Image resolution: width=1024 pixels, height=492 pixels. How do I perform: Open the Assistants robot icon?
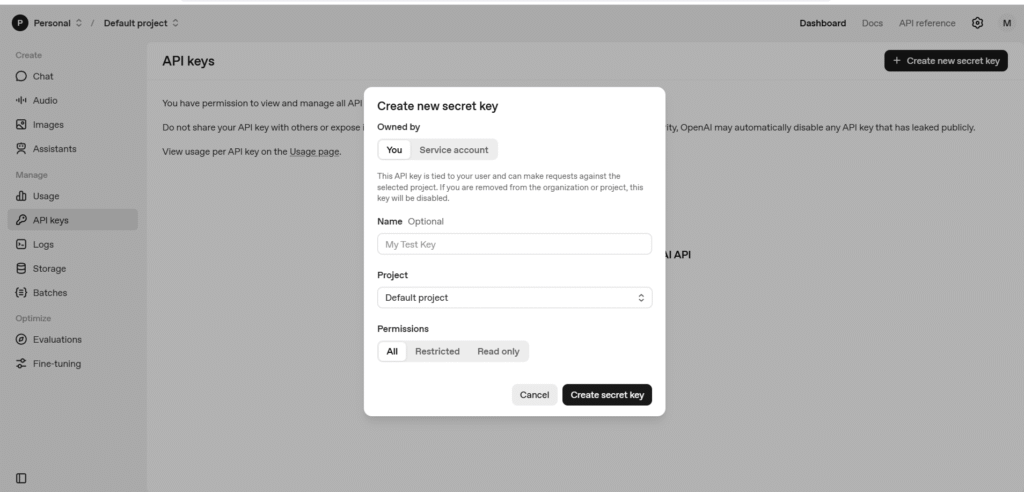(21, 149)
